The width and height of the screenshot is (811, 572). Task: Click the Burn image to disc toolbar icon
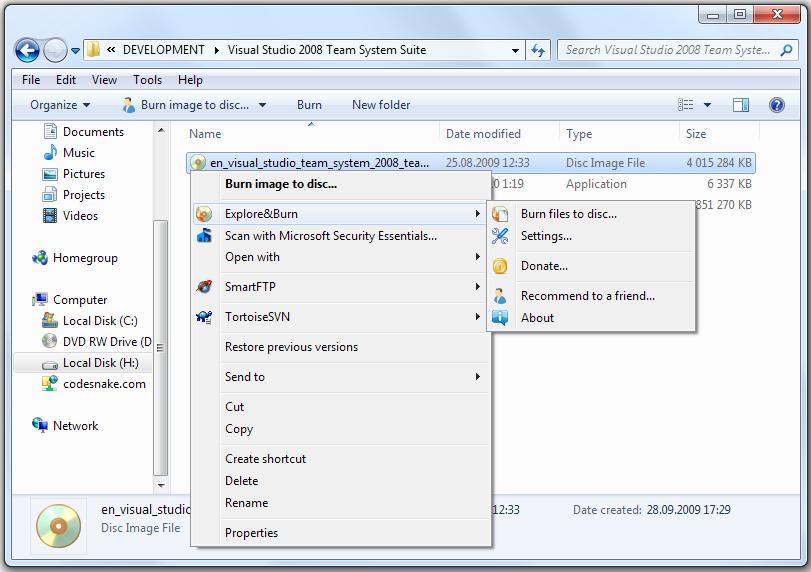[128, 105]
